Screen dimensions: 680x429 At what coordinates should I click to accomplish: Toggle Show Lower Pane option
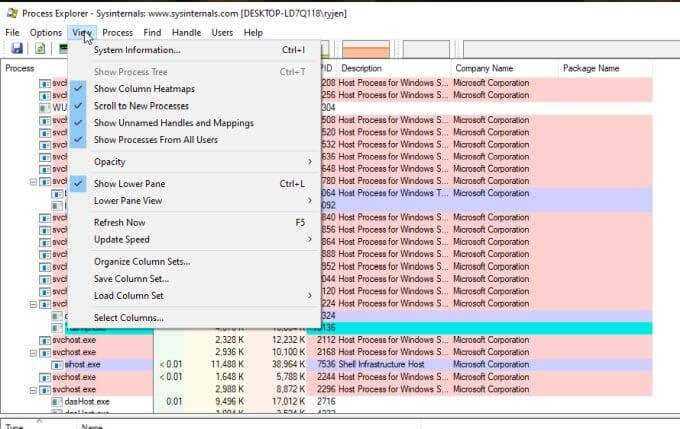coord(129,183)
